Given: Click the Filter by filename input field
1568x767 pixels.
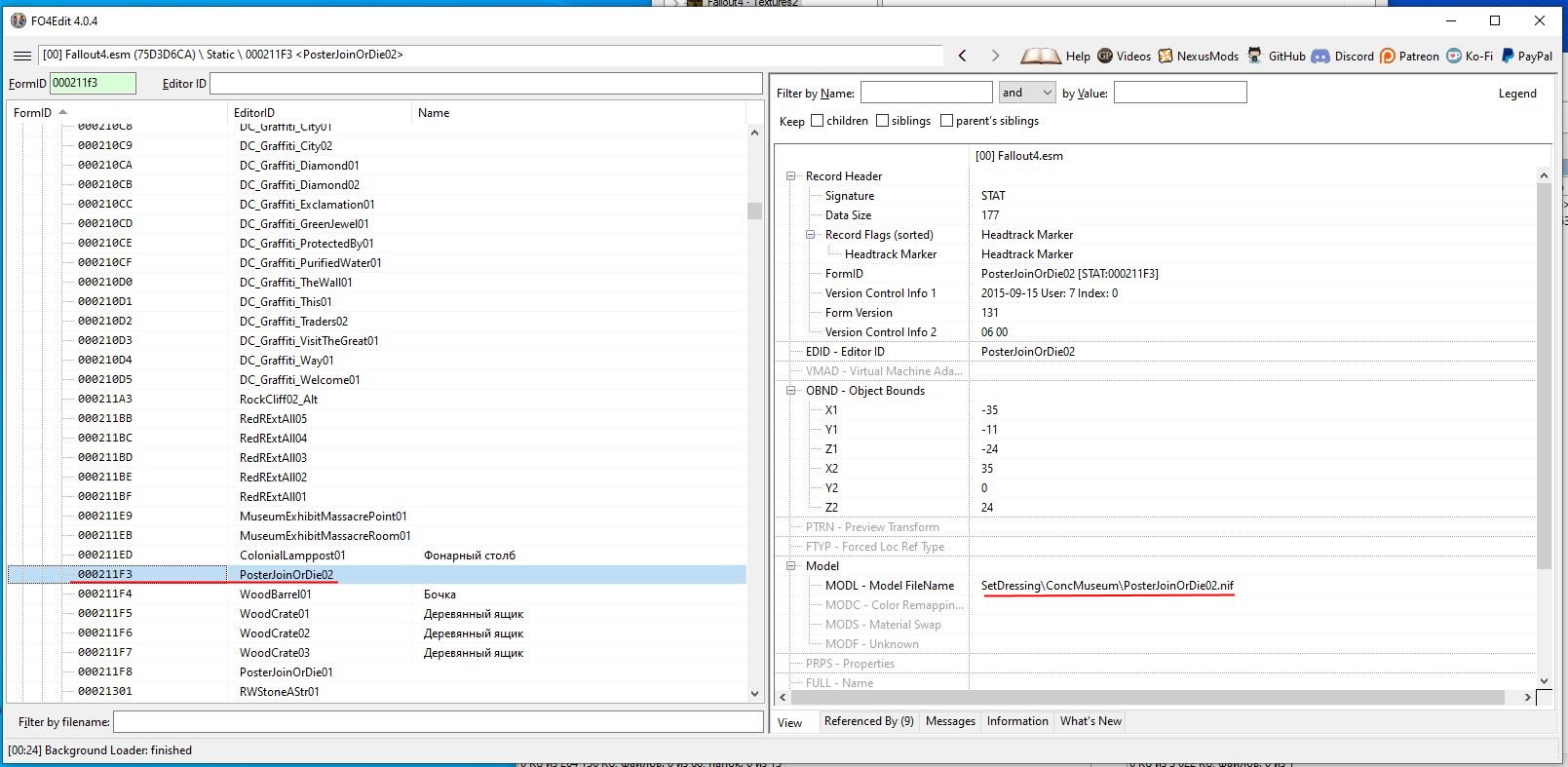Looking at the screenshot, I should 438,722.
